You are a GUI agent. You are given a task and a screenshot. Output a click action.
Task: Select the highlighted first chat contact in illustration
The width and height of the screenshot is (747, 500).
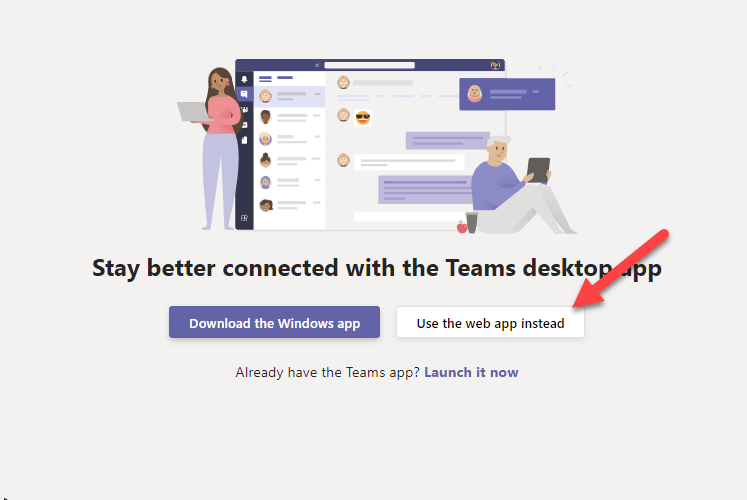(290, 96)
